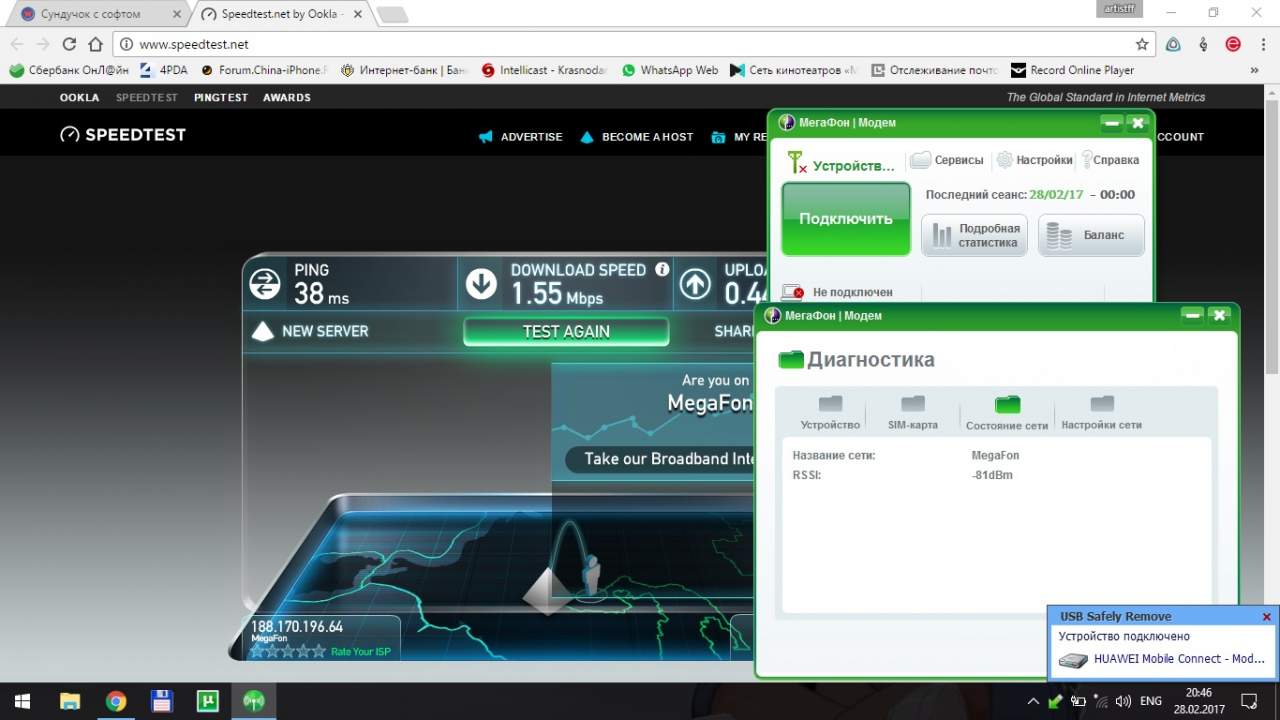
Task: Select the Состояние сети diagnostics tab
Action: (x=1007, y=413)
